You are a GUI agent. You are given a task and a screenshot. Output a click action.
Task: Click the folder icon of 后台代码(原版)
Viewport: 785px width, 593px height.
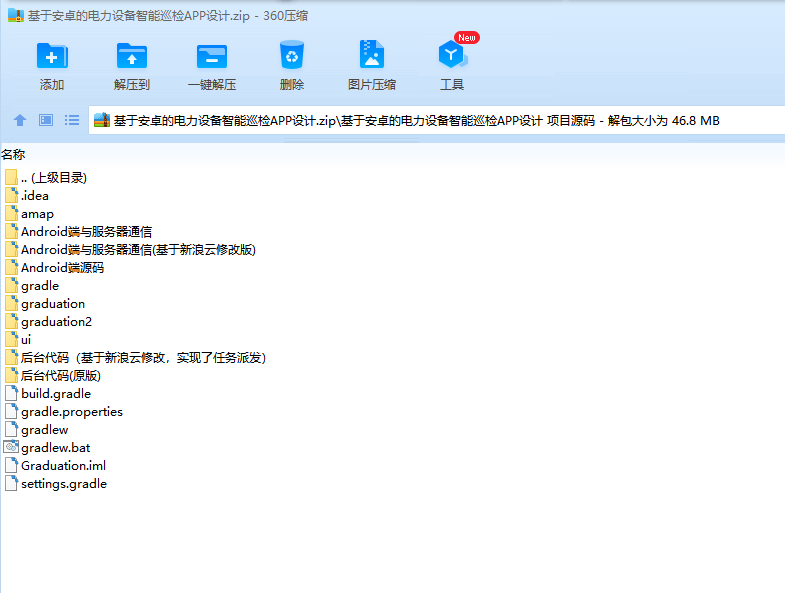pyautogui.click(x=12, y=376)
